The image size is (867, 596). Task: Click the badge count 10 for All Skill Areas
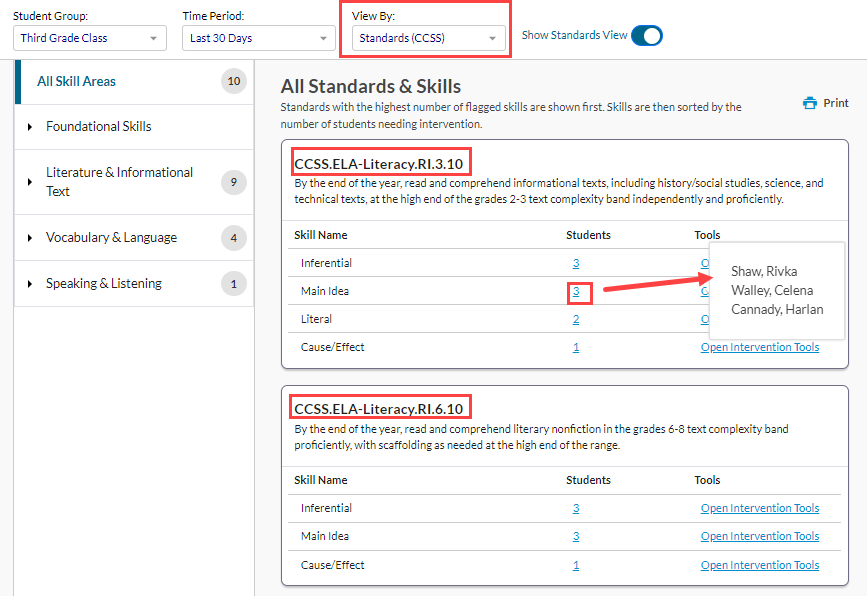pyautogui.click(x=234, y=82)
